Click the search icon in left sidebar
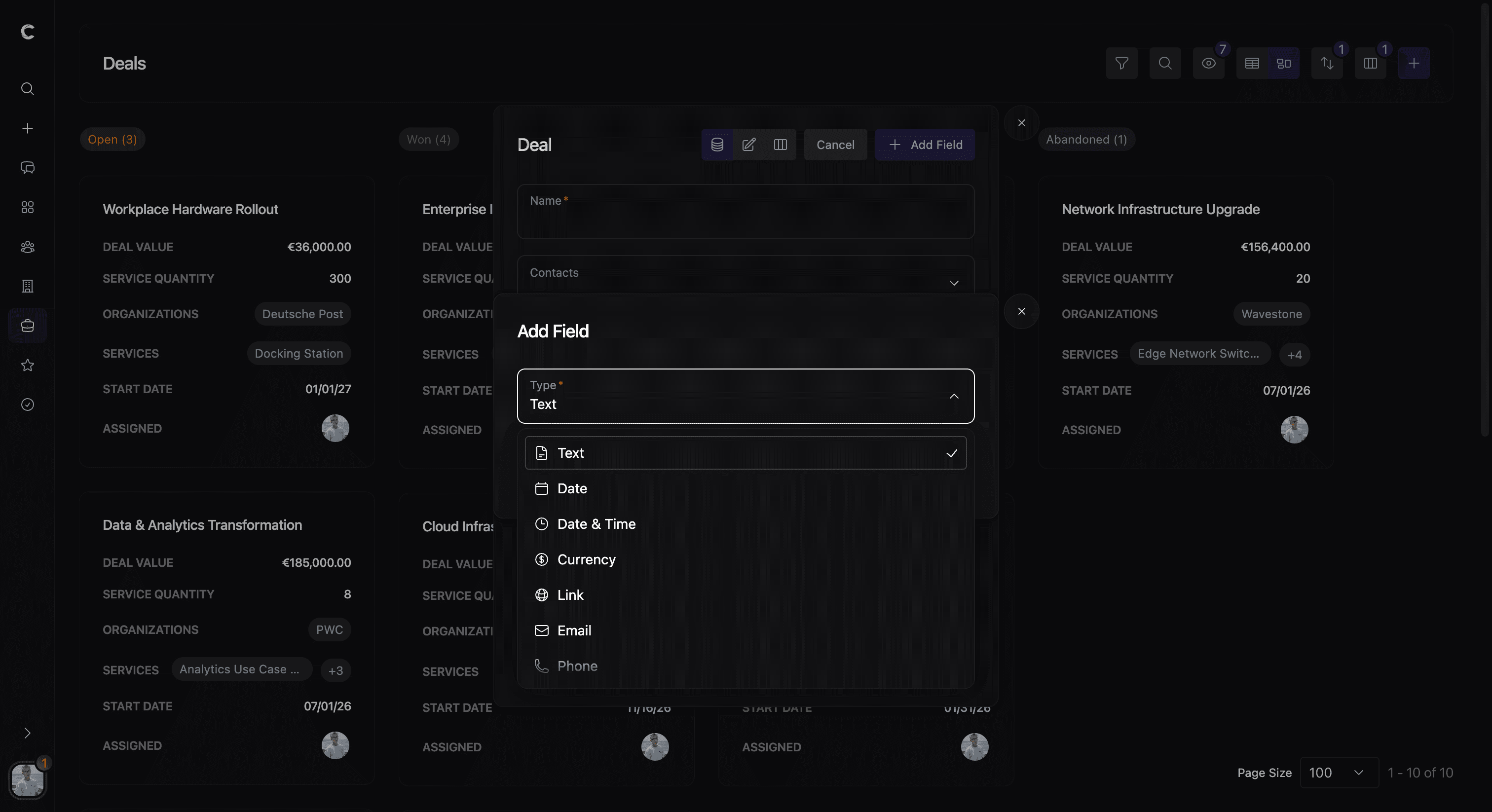Image resolution: width=1492 pixels, height=812 pixels. point(27,89)
